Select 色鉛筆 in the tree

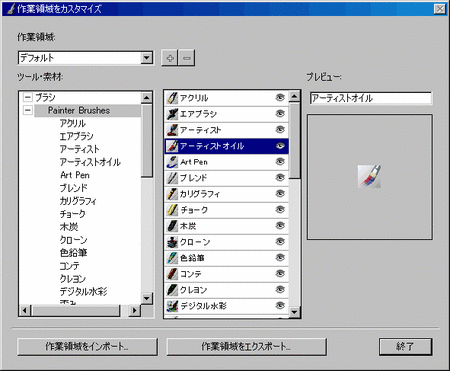[x=73, y=253]
